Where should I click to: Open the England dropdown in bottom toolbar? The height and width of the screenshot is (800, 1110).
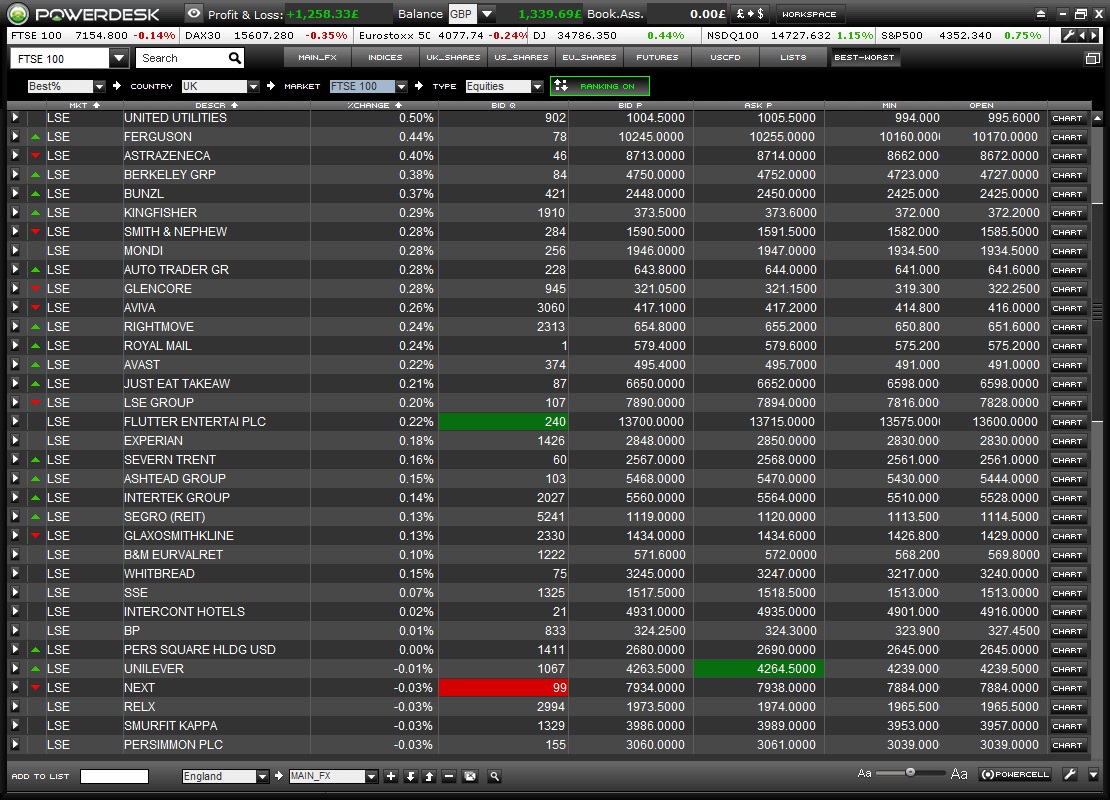coord(263,777)
